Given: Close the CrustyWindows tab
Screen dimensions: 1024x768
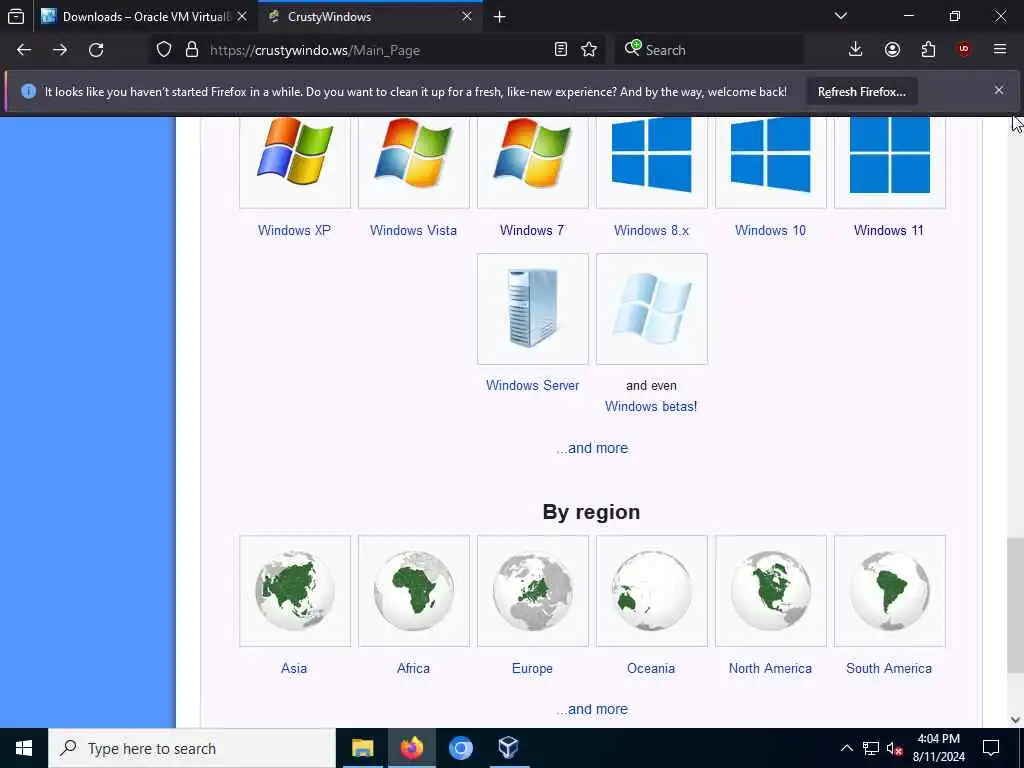Looking at the screenshot, I should pyautogui.click(x=467, y=17).
